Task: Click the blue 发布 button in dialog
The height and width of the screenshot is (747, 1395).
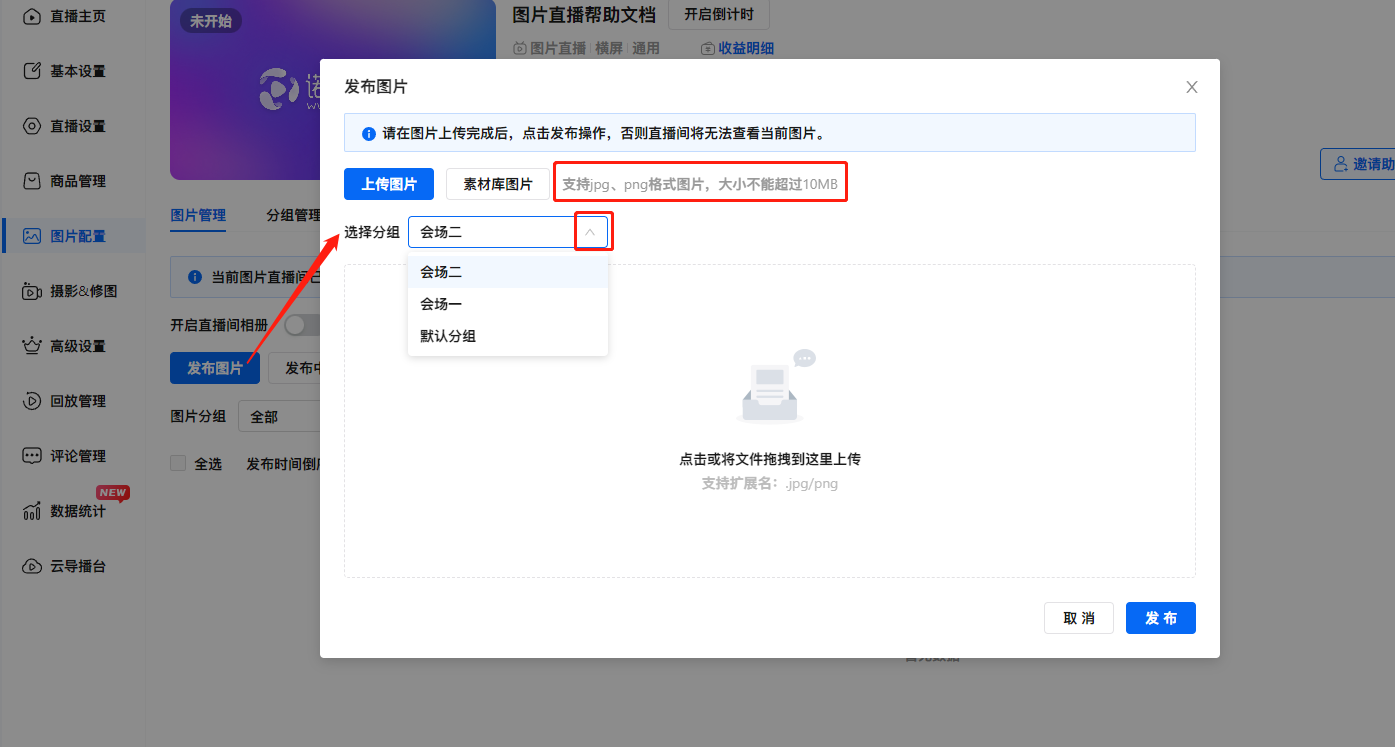Action: pos(1161,618)
